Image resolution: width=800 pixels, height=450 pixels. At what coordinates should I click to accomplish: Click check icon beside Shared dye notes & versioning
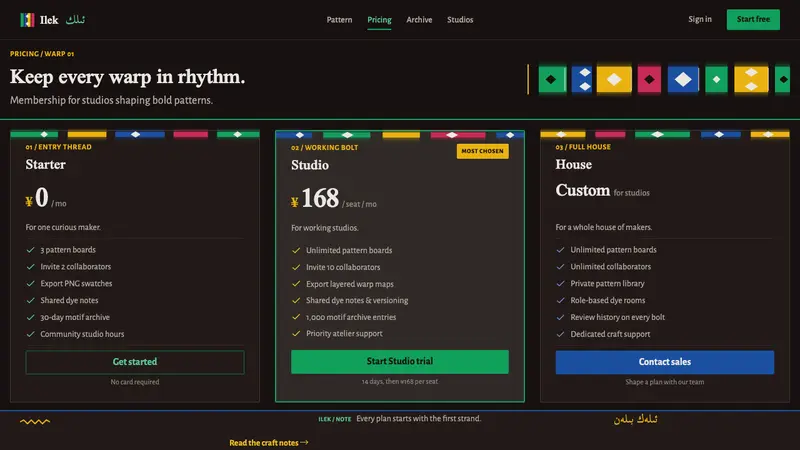[x=296, y=301]
